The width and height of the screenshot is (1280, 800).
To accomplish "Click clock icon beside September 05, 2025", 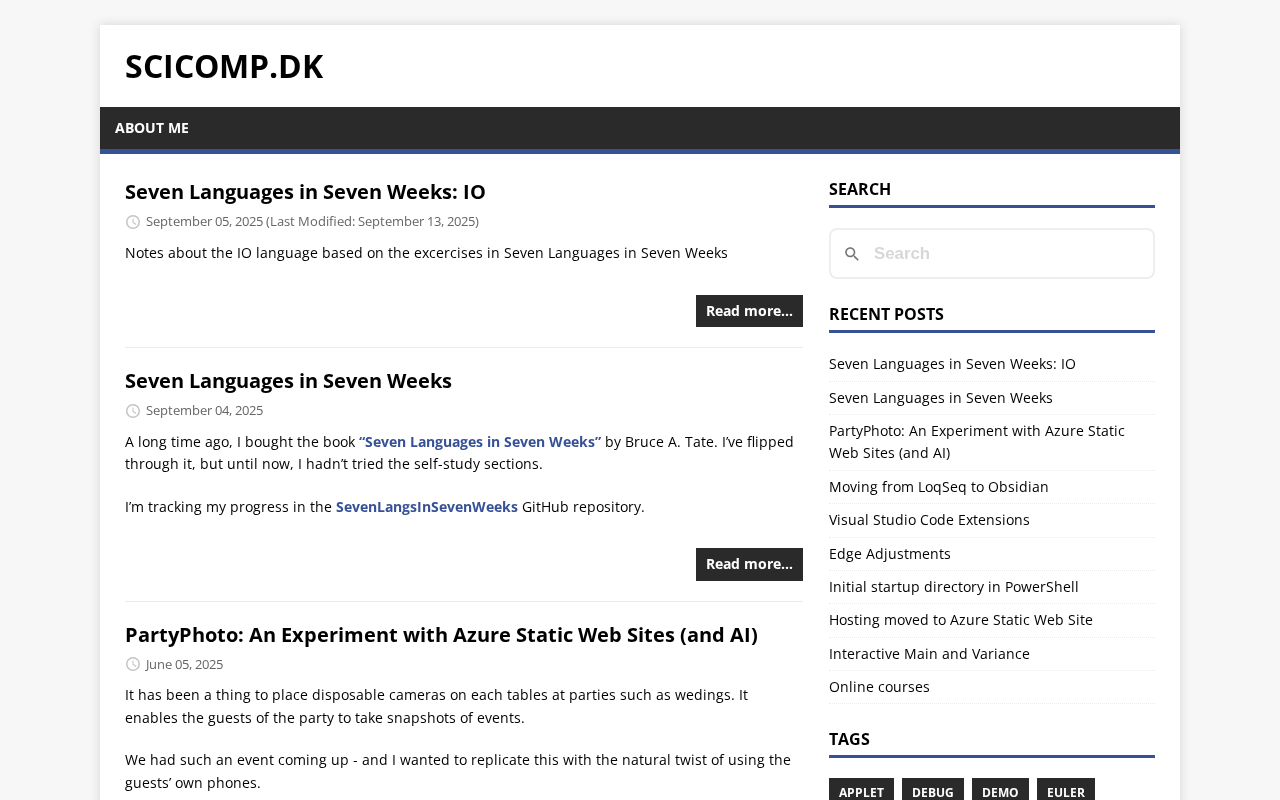I will pos(133,222).
